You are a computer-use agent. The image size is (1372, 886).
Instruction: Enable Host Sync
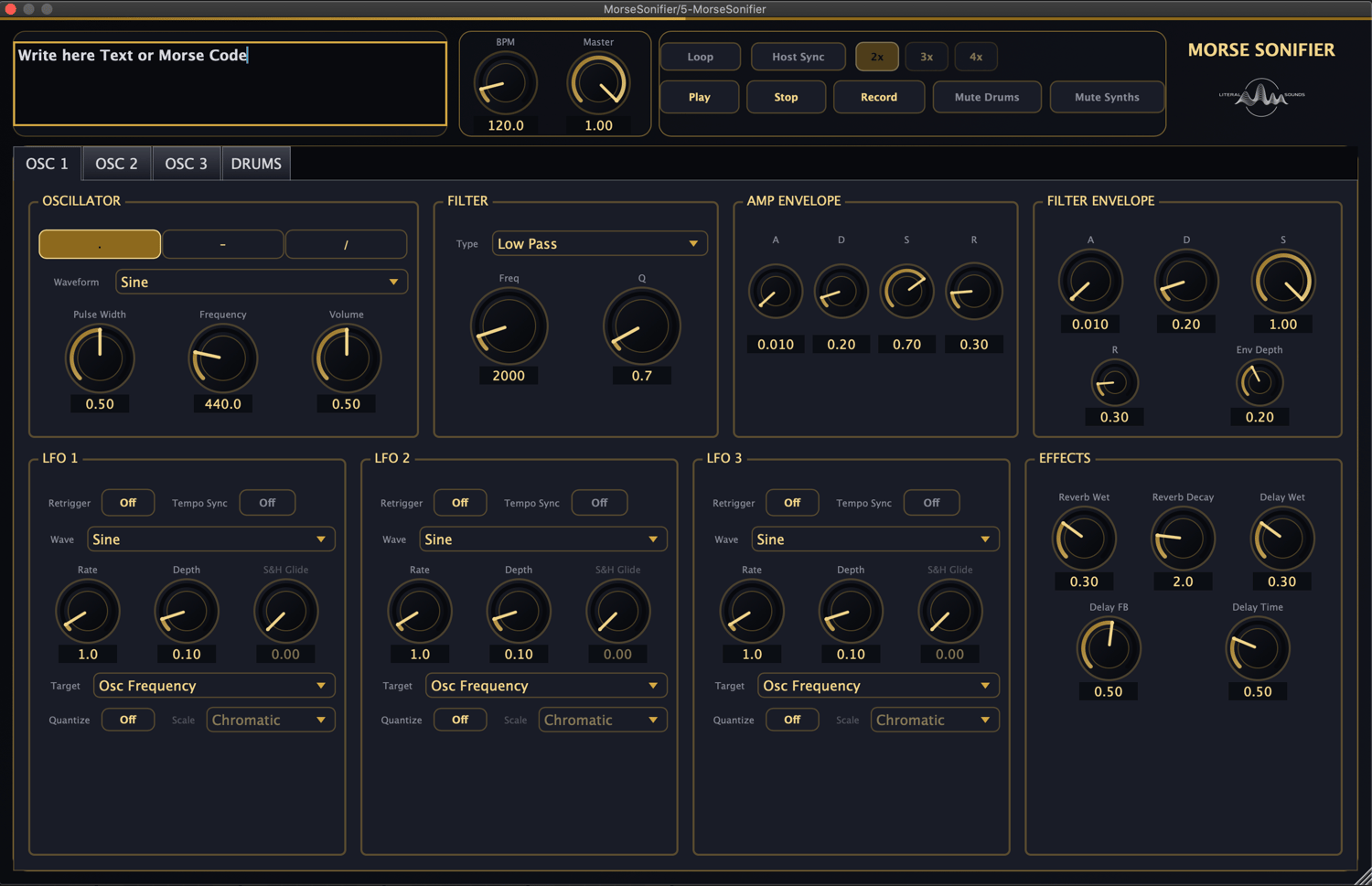tap(798, 57)
